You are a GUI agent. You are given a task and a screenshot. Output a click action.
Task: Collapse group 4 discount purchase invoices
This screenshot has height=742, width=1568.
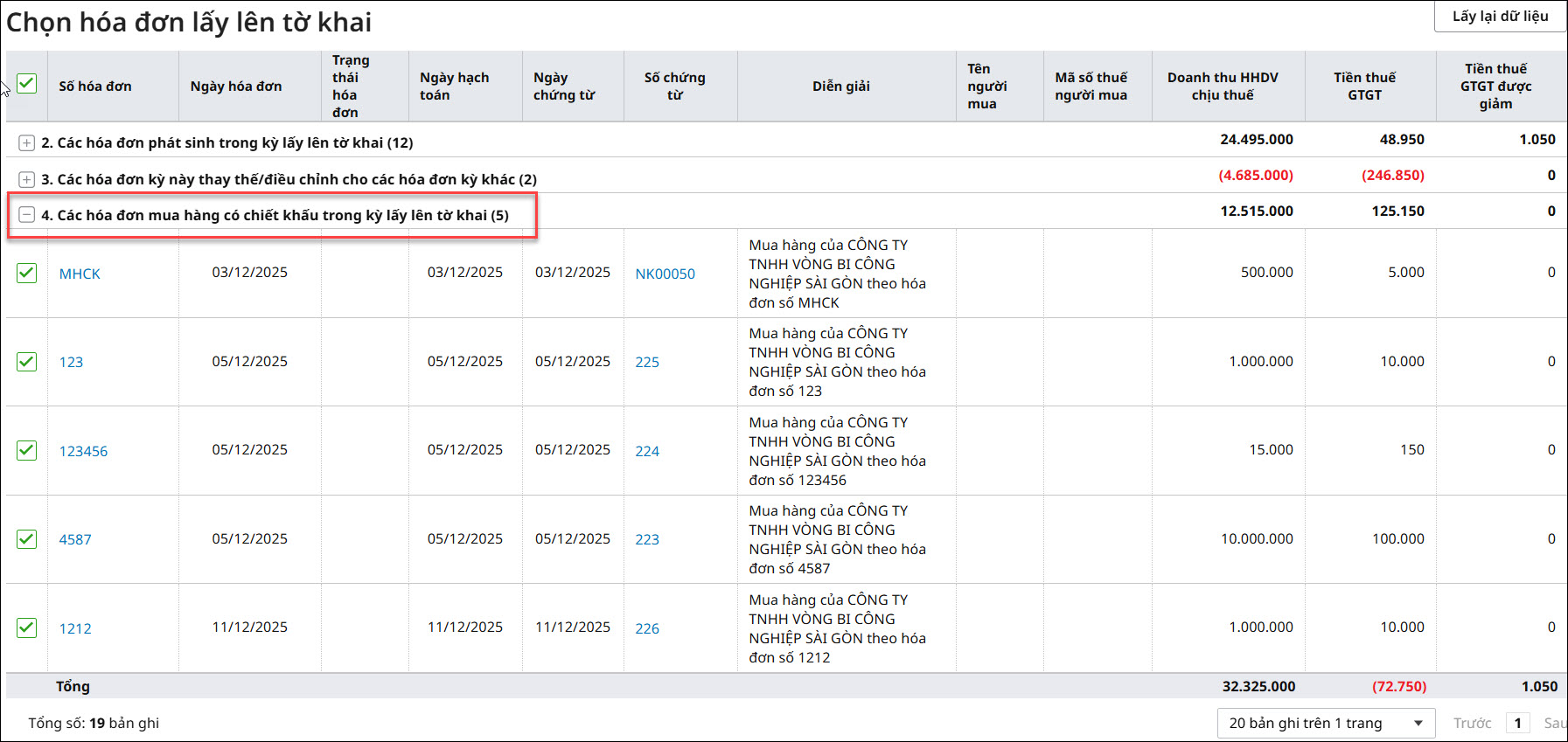click(27, 215)
